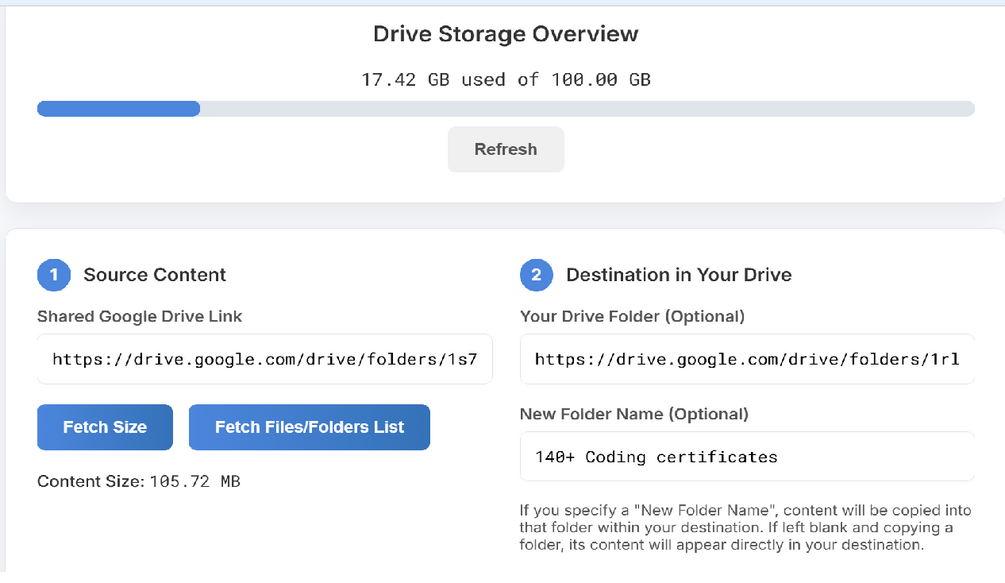
Task: Click the Source Content section heading
Action: tap(155, 275)
